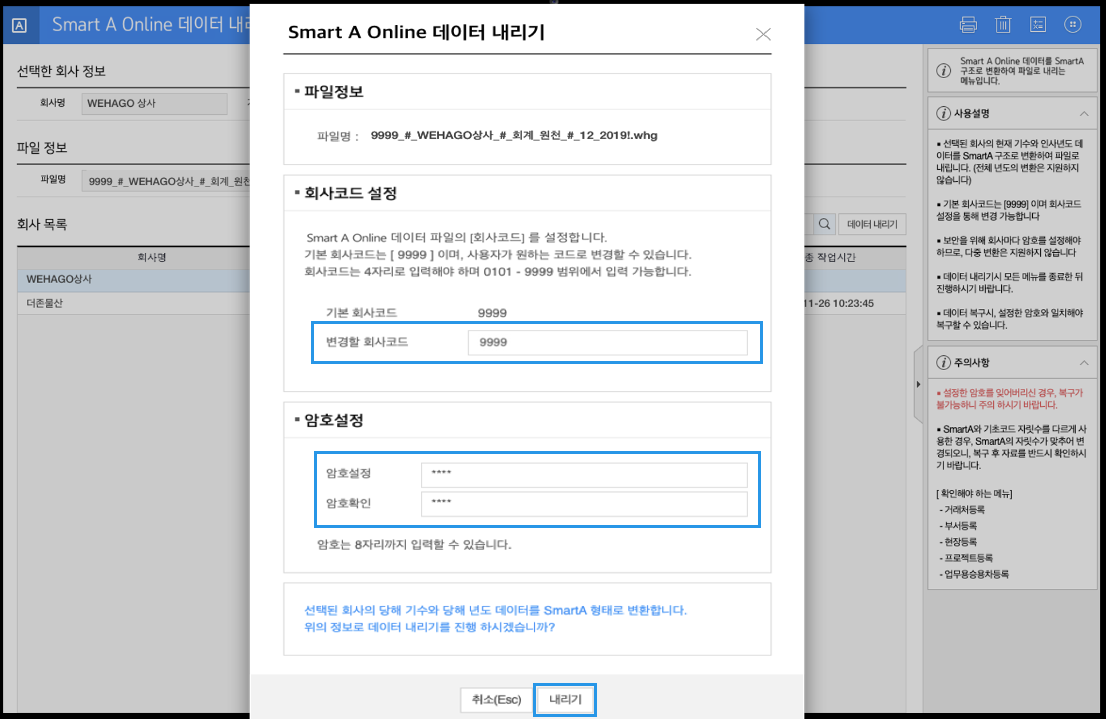Open the round grid menu icon
1106x719 pixels.
(1073, 25)
